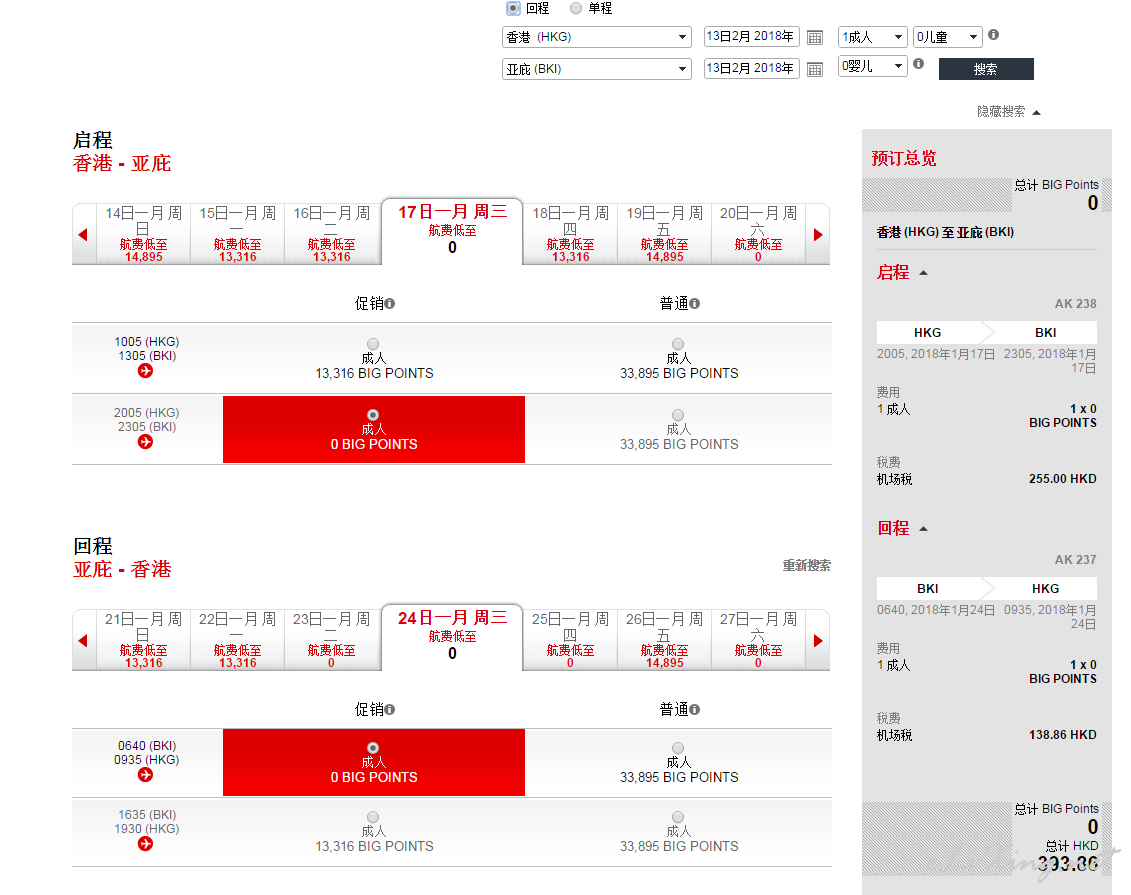The image size is (1131, 895).
Task: Collapse the search panel via hide search
Action: point(1008,112)
